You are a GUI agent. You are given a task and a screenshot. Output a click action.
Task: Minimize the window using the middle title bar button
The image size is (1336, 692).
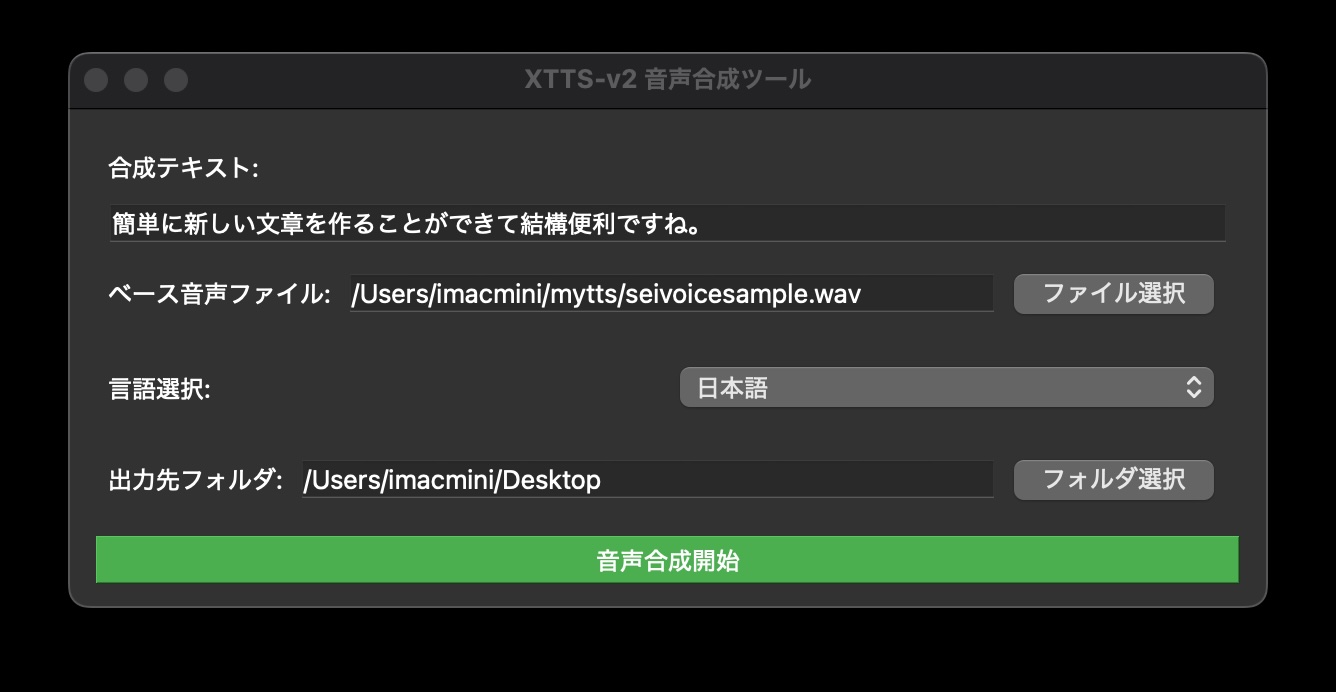coord(136,80)
